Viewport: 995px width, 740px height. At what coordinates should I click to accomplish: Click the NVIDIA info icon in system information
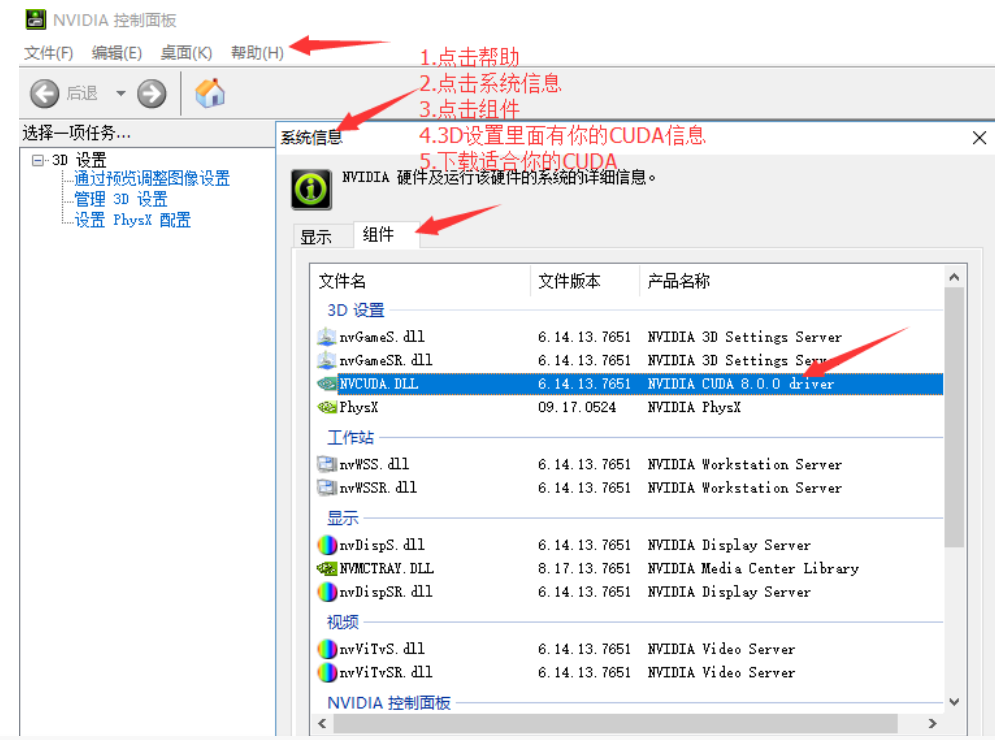click(x=310, y=188)
